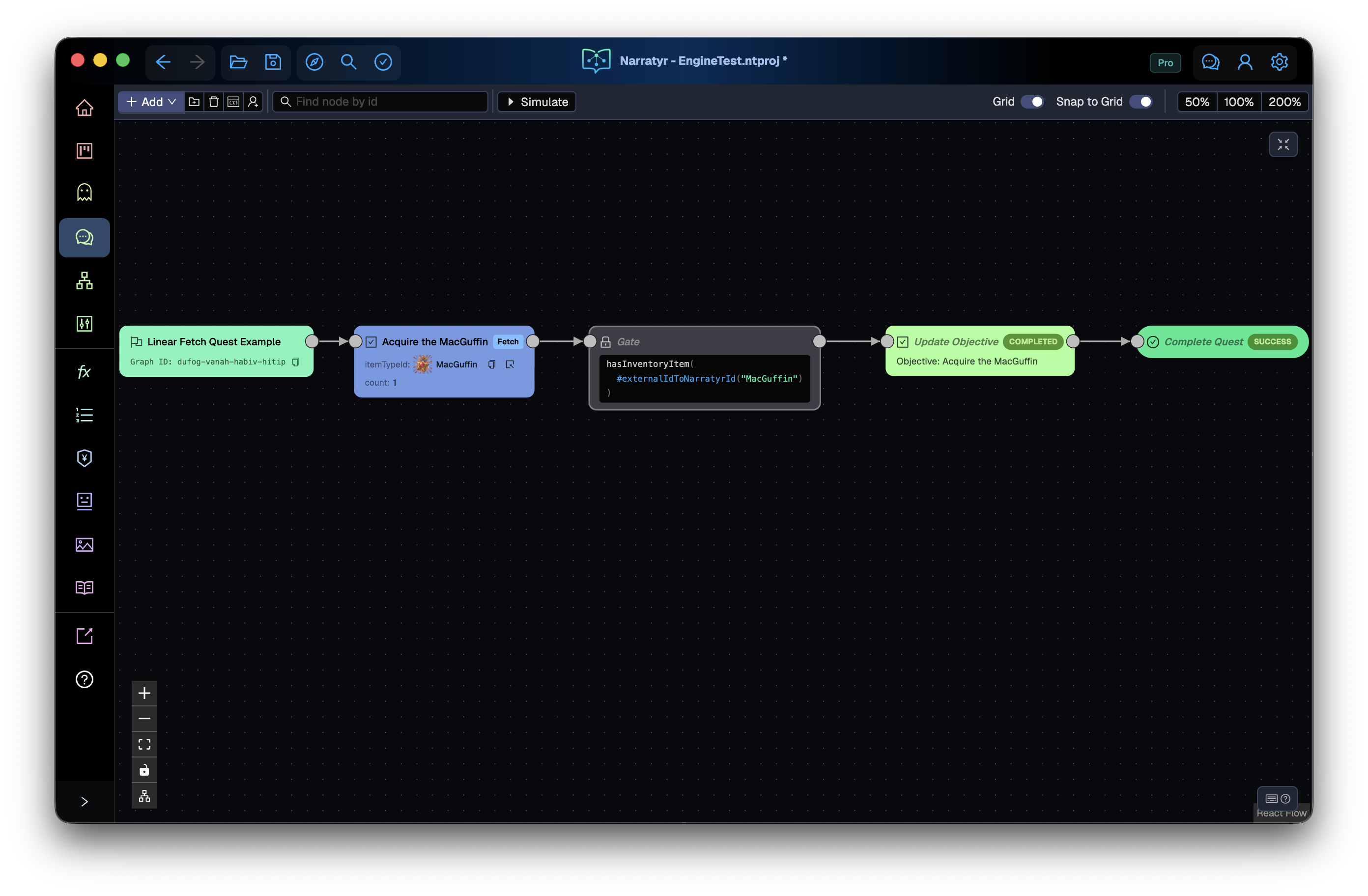Open help question mark in sidebar
Screen dimensions: 1368x896
click(x=85, y=679)
